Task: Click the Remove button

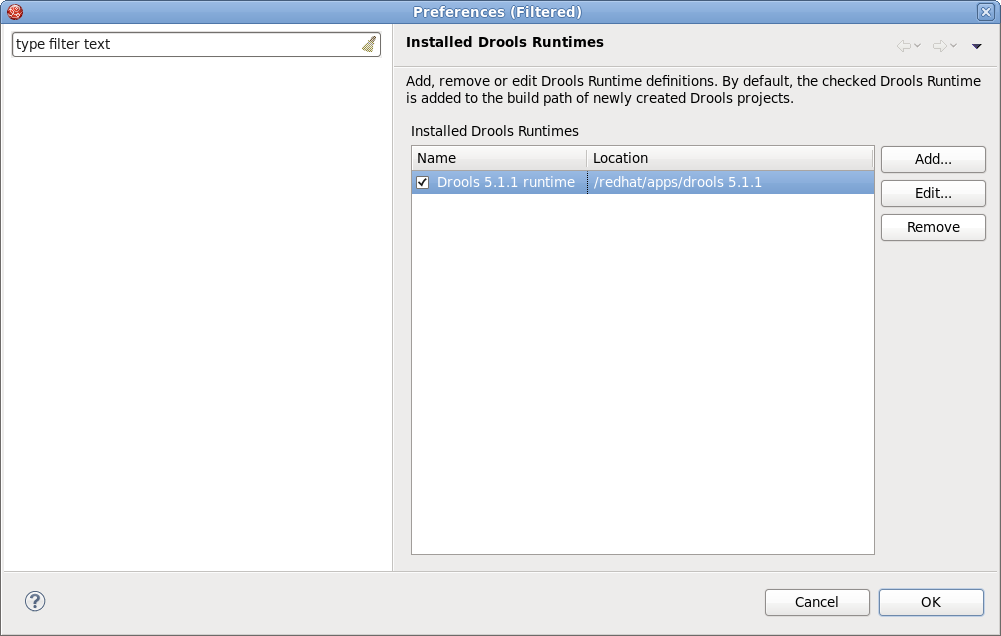Action: [933, 227]
